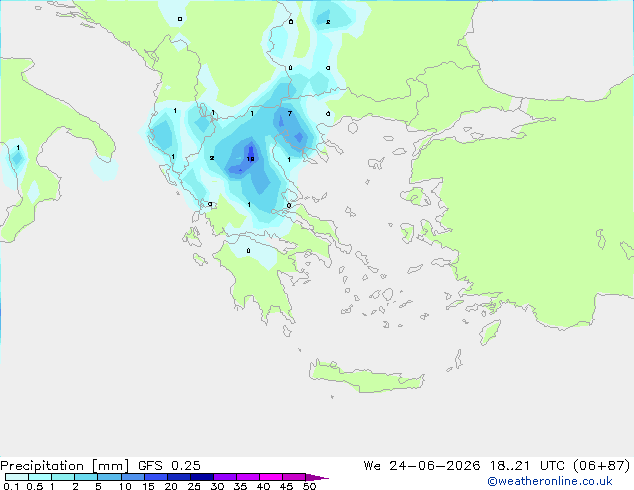Pick the 2–5 mm legend swatch
Image resolution: width=634 pixels, height=490 pixels.
point(86,477)
